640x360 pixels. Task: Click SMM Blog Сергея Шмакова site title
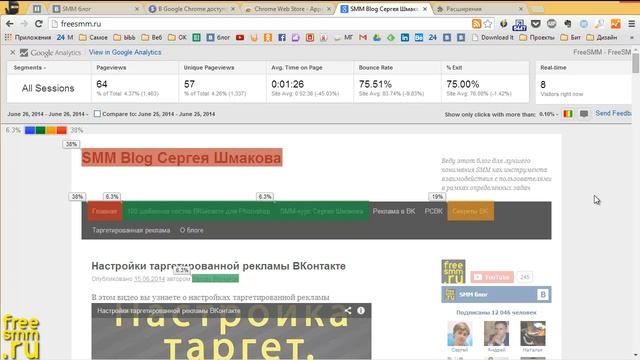coord(182,158)
